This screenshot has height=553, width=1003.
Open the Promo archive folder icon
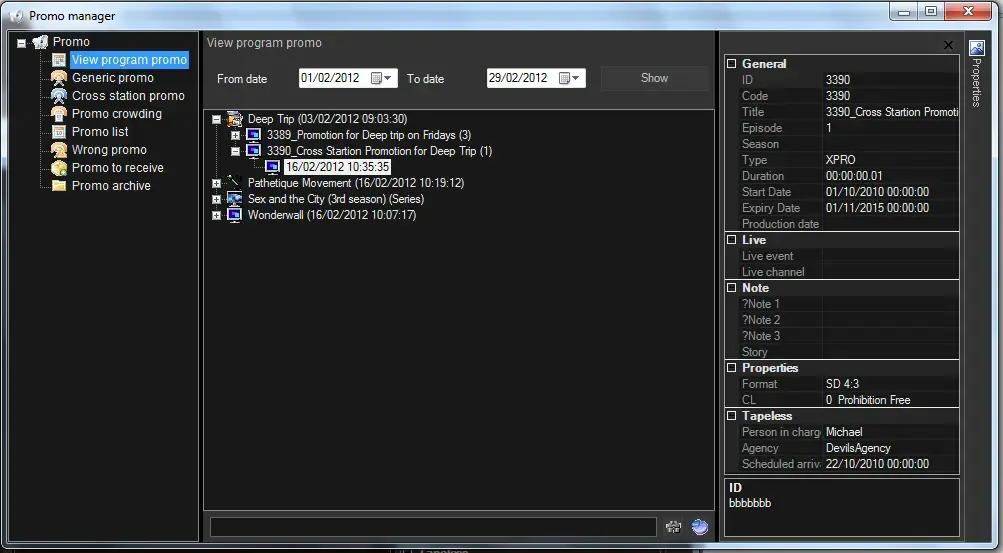pyautogui.click(x=59, y=186)
